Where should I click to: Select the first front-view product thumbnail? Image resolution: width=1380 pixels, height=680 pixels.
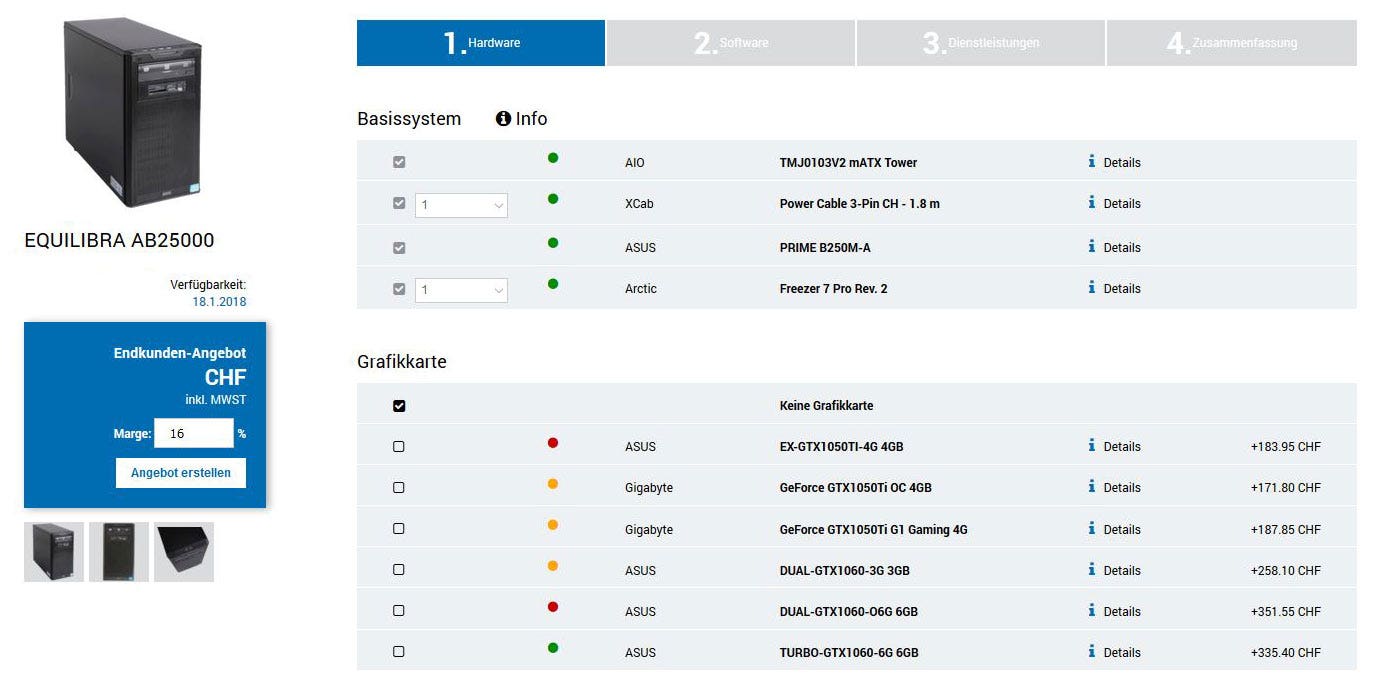click(54, 552)
